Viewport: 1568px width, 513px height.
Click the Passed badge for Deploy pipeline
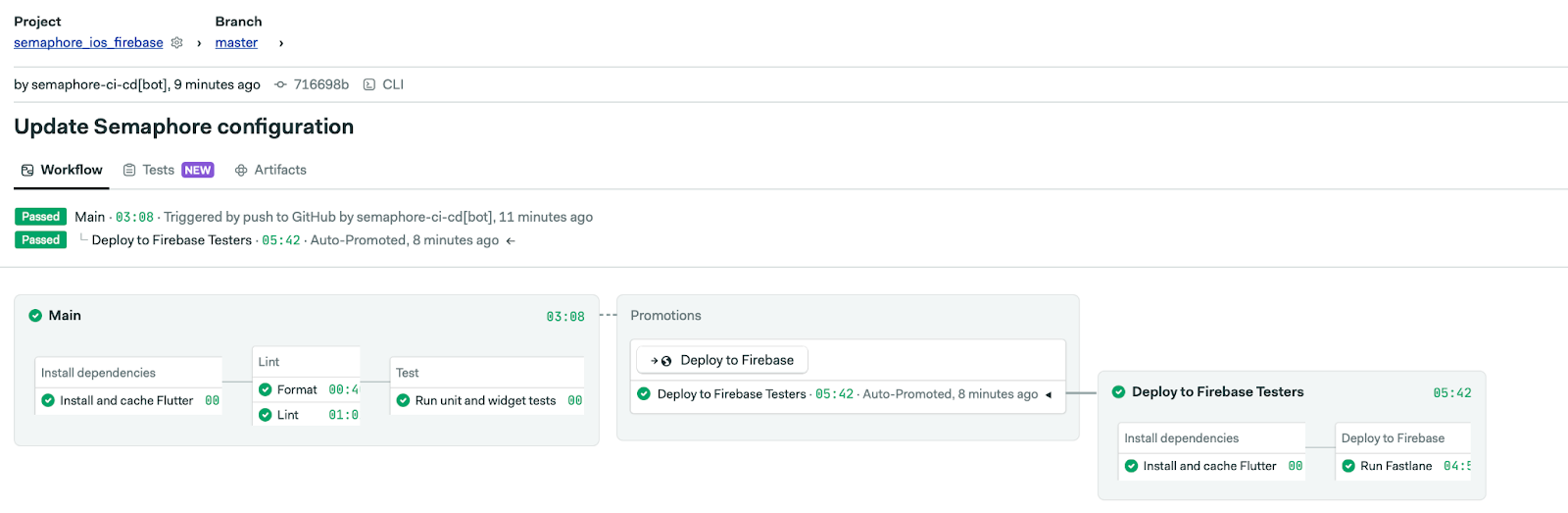[41, 240]
